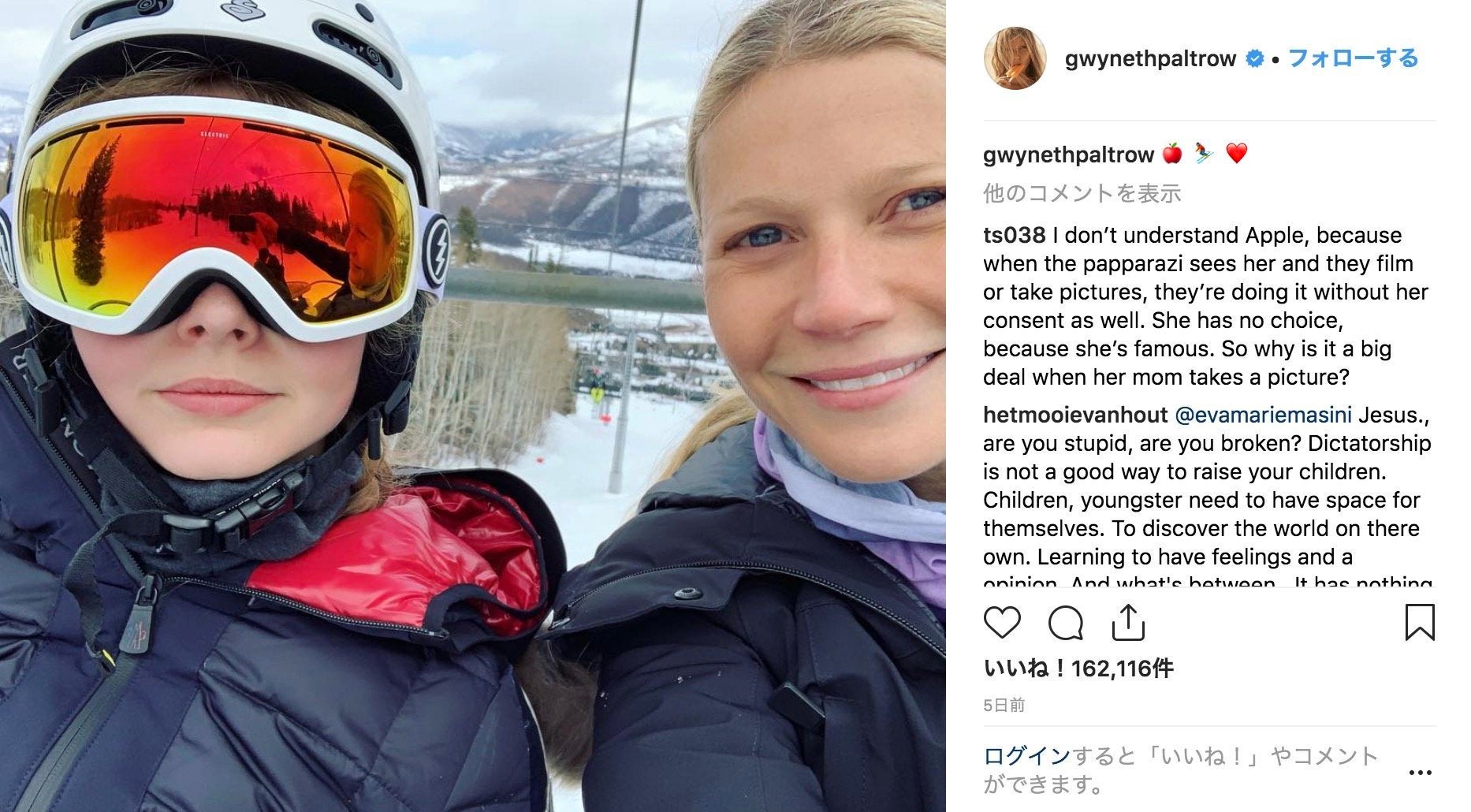The image size is (1471, 812).
Task: View the いいね！162,116件 likes list
Action: point(1078,669)
